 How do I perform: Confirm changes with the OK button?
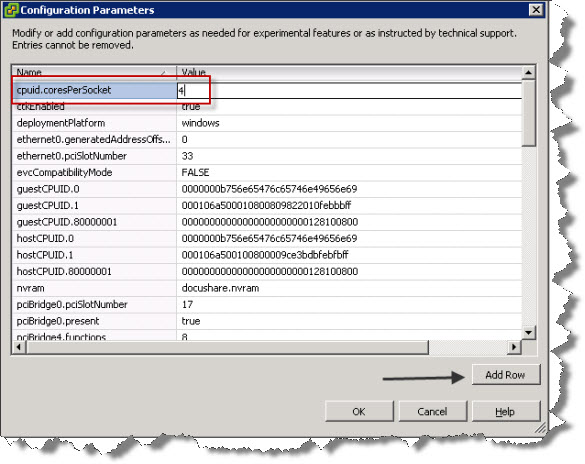359,411
